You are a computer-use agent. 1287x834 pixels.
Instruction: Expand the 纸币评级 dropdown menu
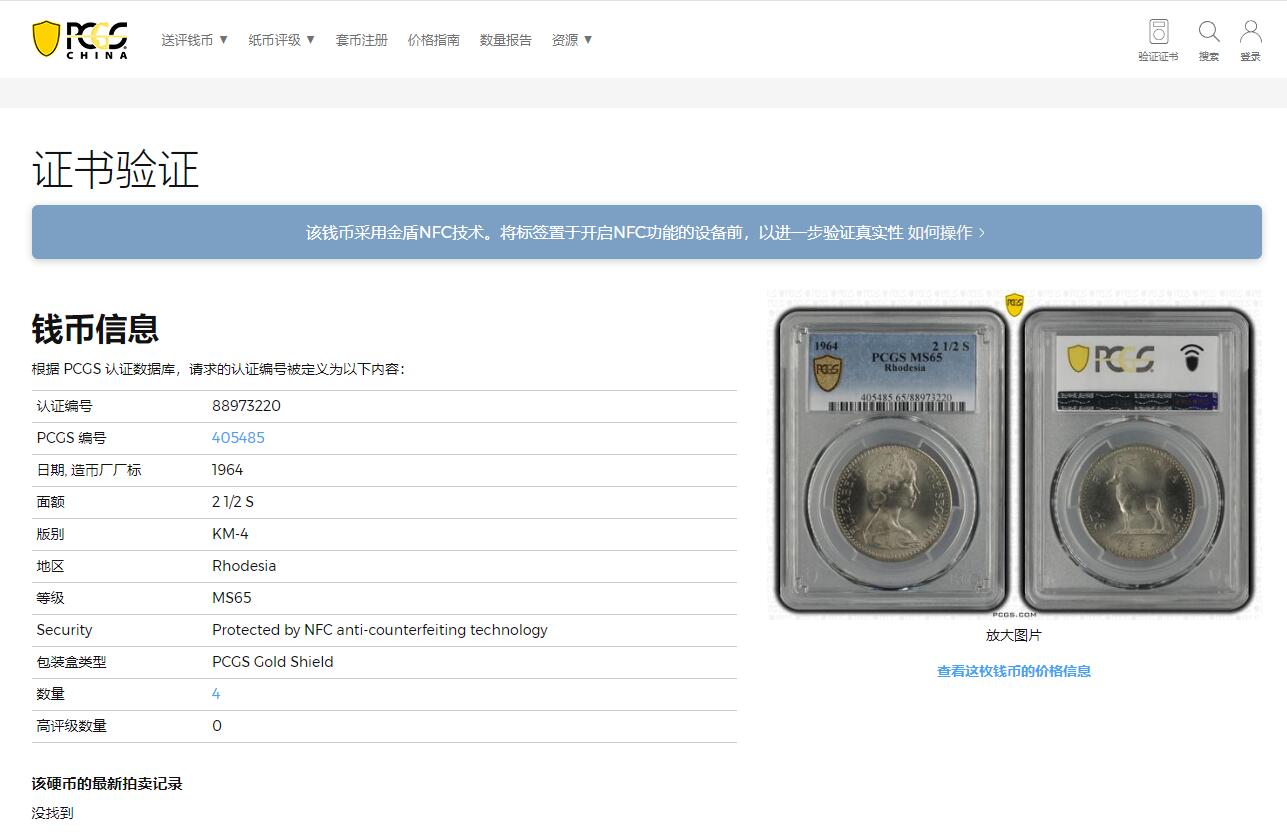pos(282,40)
